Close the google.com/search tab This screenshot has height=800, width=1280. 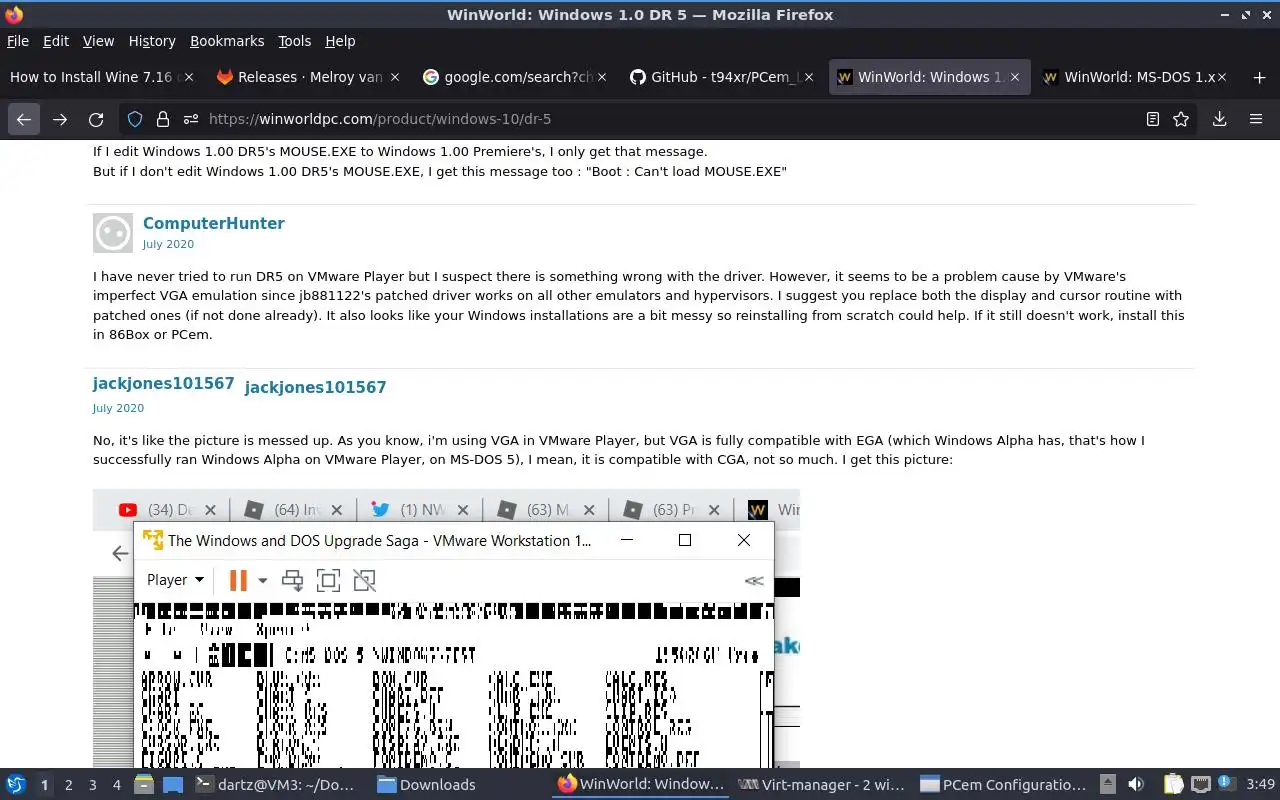pyautogui.click(x=601, y=77)
